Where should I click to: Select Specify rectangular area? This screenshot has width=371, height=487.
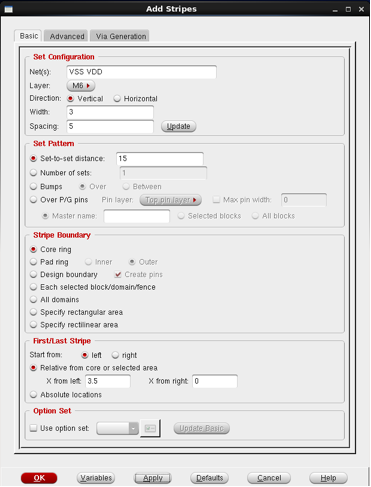[x=33, y=312]
